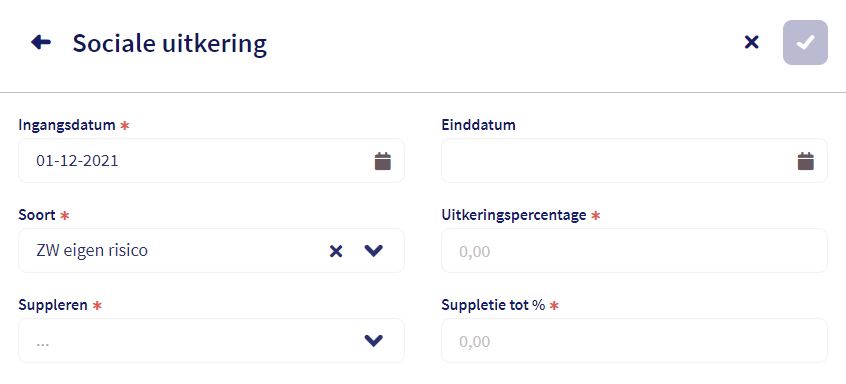Click the Suppleren field label

pyautogui.click(x=53, y=305)
